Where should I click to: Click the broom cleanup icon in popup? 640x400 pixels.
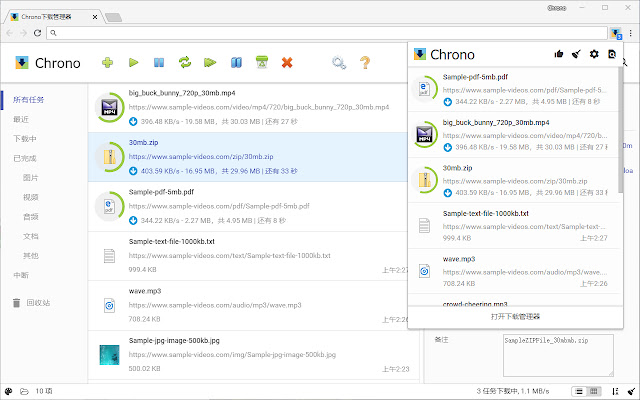(x=576, y=54)
